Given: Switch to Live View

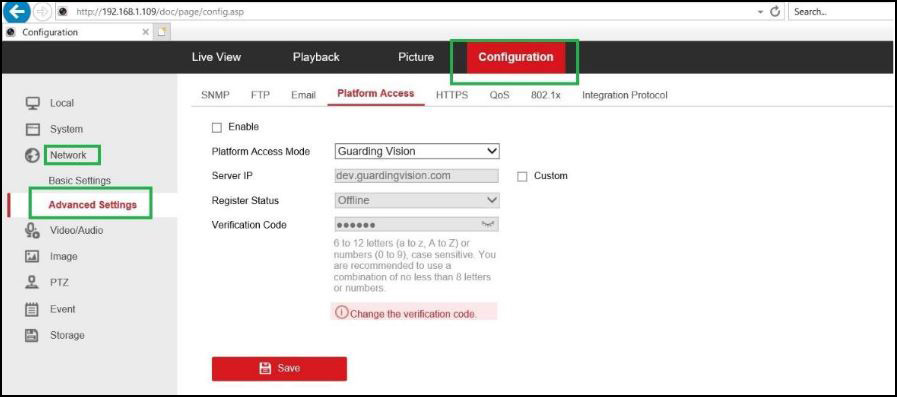Looking at the screenshot, I should (x=216, y=57).
